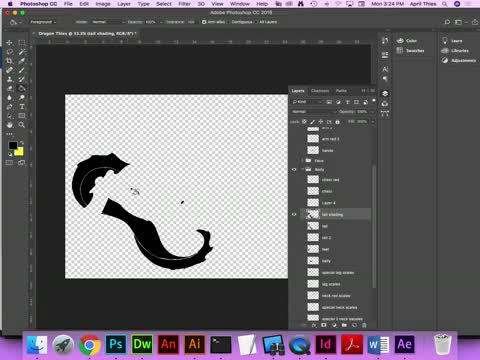Open the Filter menu
The height and width of the screenshot is (360, 480).
pyautogui.click(x=184, y=4)
